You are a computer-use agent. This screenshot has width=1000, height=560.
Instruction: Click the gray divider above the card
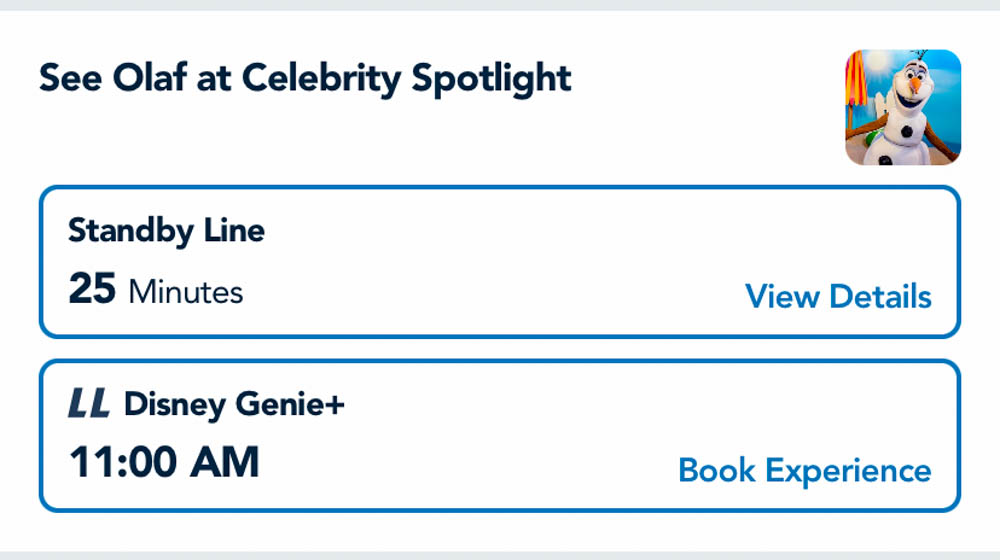(x=500, y=5)
